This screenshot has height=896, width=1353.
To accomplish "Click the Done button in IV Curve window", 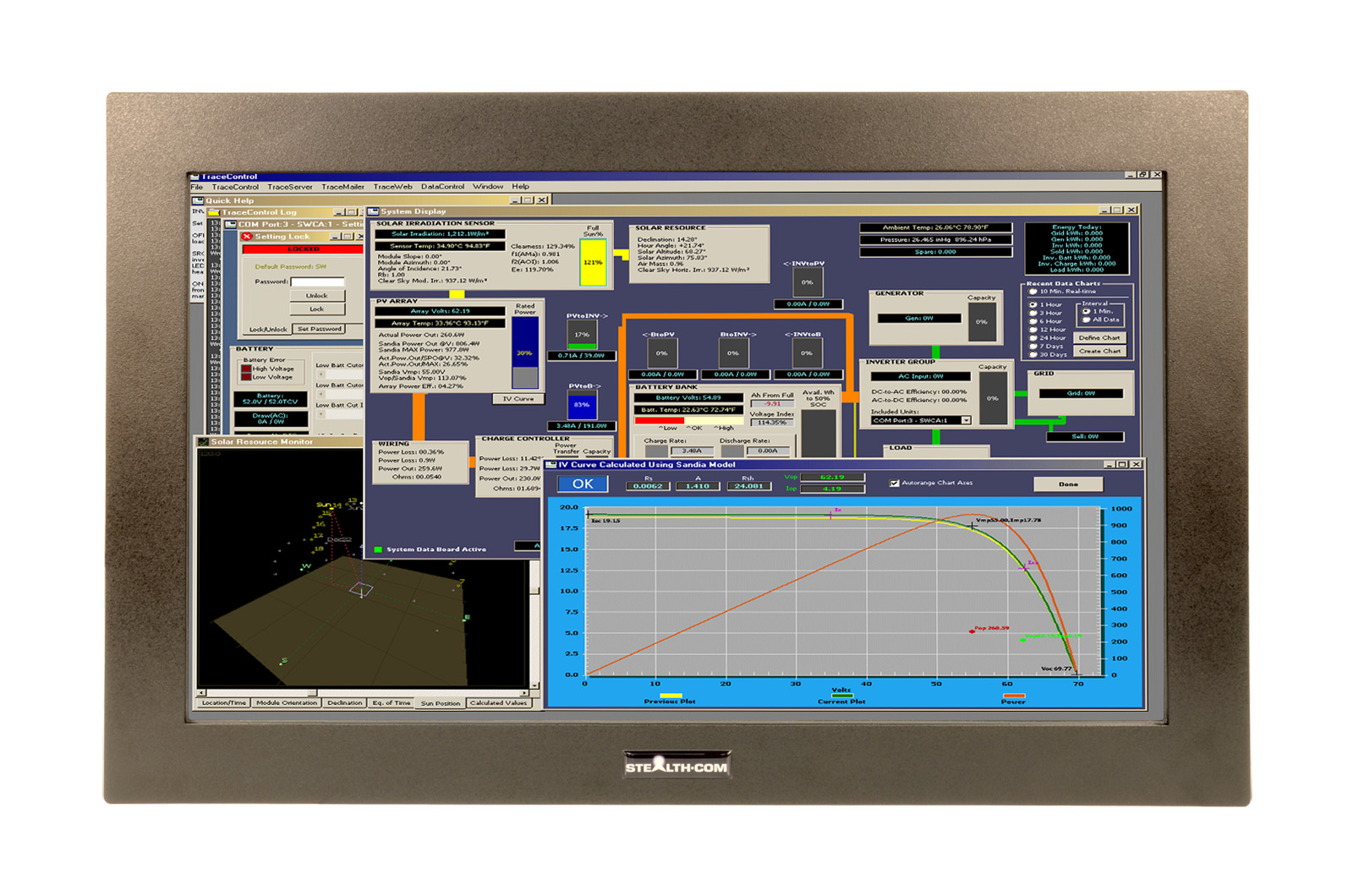I will (x=1068, y=484).
